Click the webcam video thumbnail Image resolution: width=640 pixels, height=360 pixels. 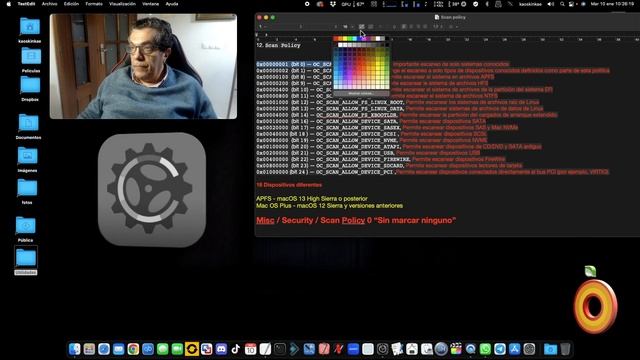pos(143,66)
